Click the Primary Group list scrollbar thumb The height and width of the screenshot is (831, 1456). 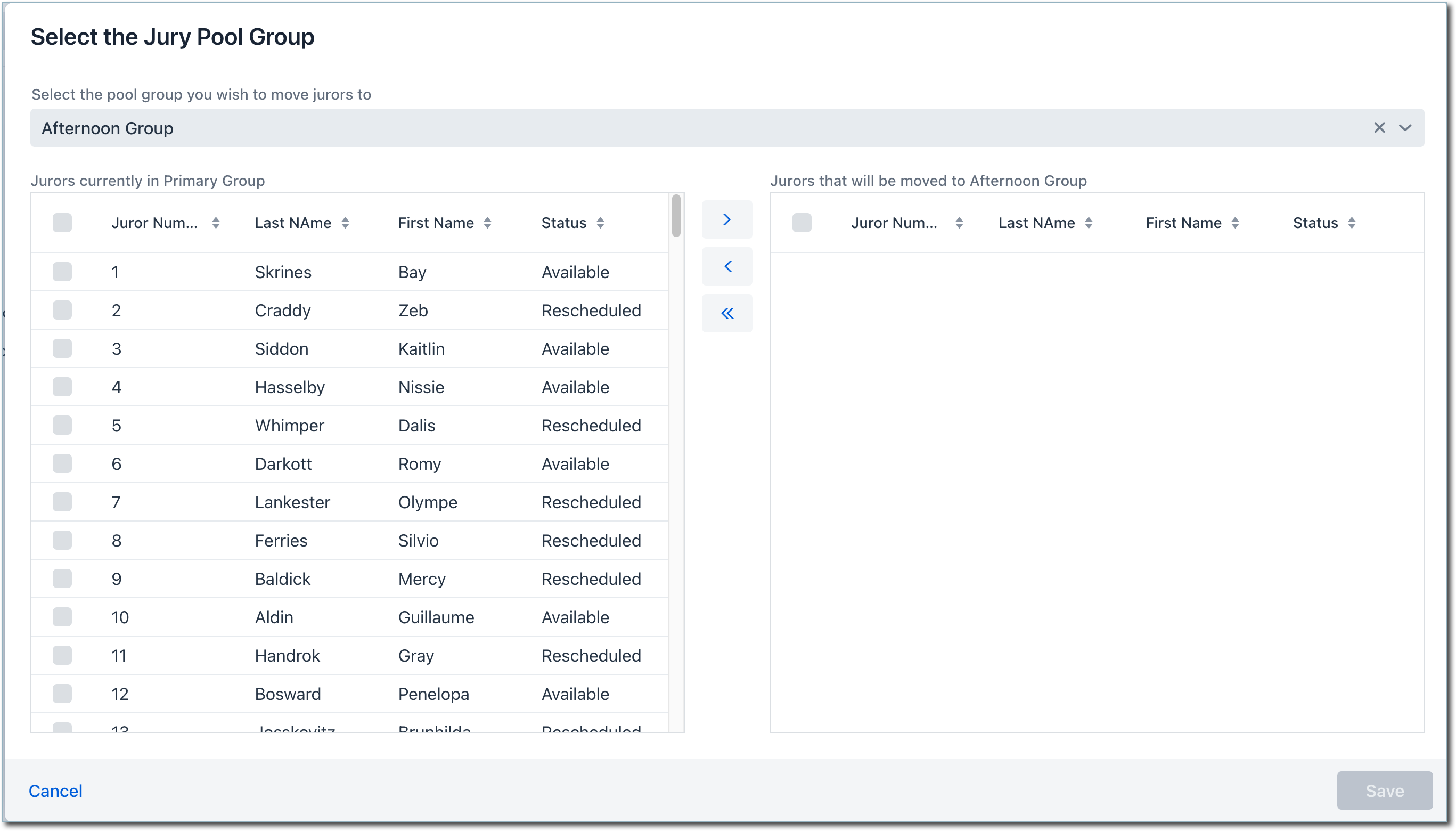(676, 216)
